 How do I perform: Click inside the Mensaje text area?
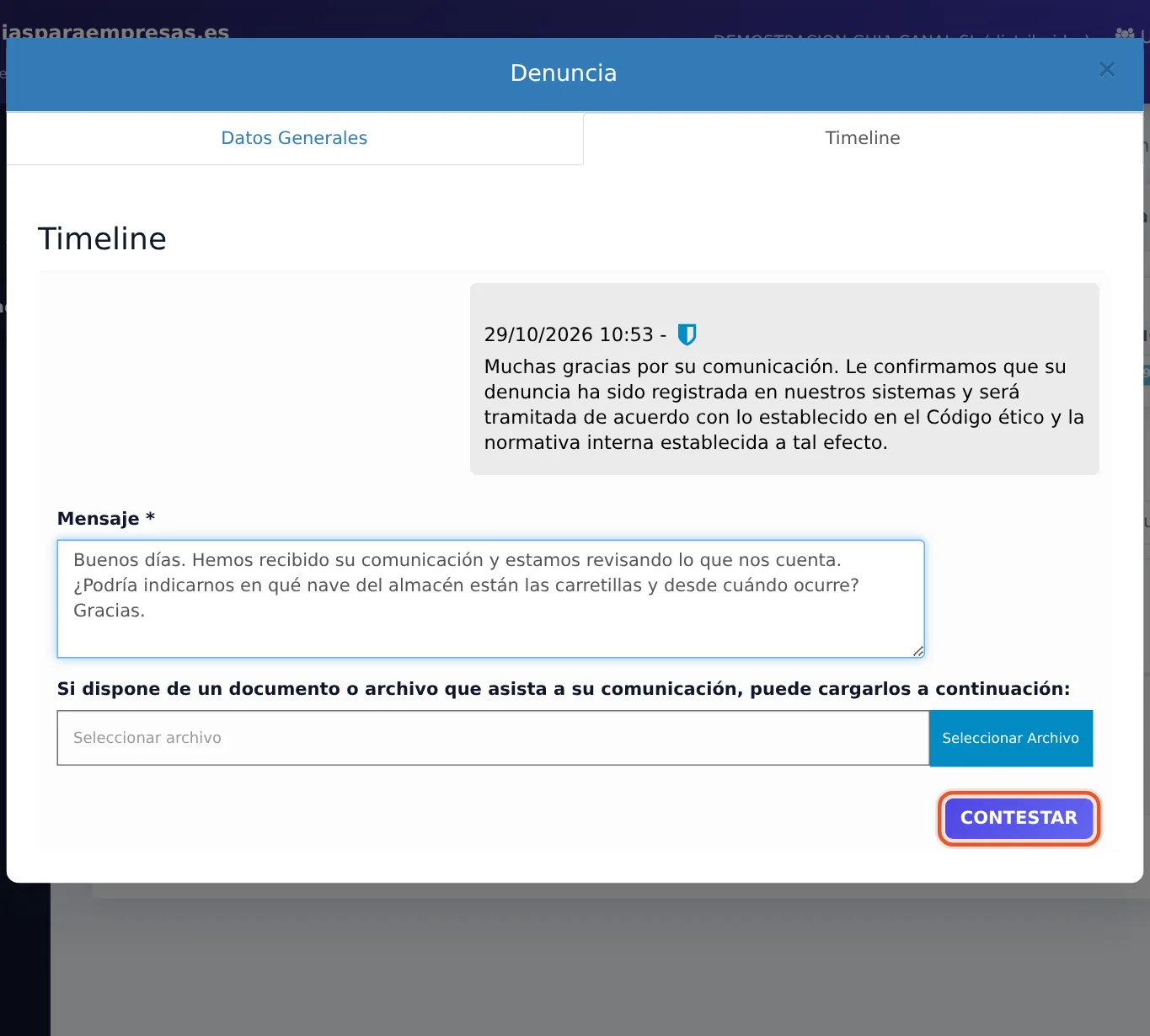click(491, 599)
